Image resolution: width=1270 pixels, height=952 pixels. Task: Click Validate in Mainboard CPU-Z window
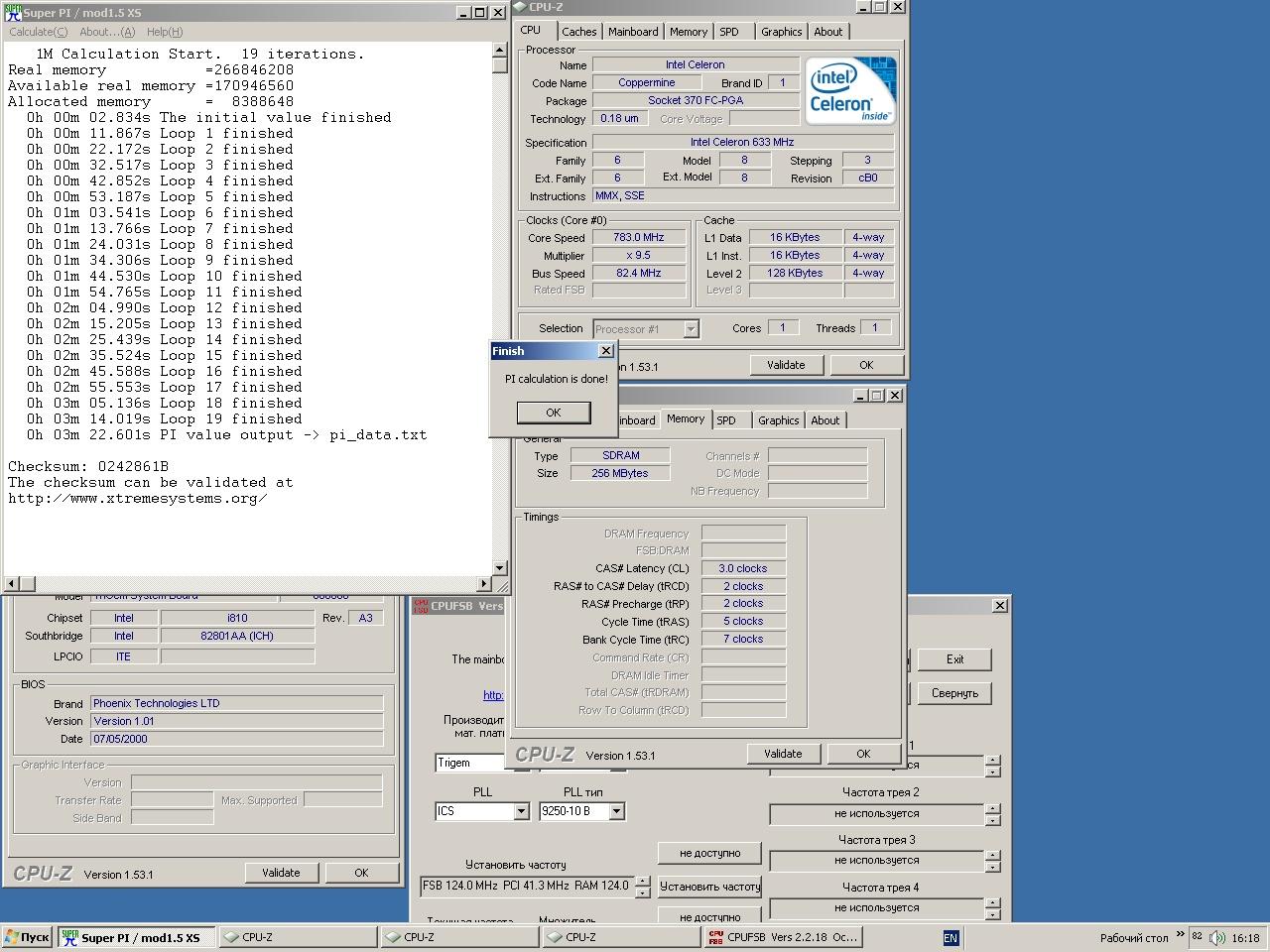[281, 873]
